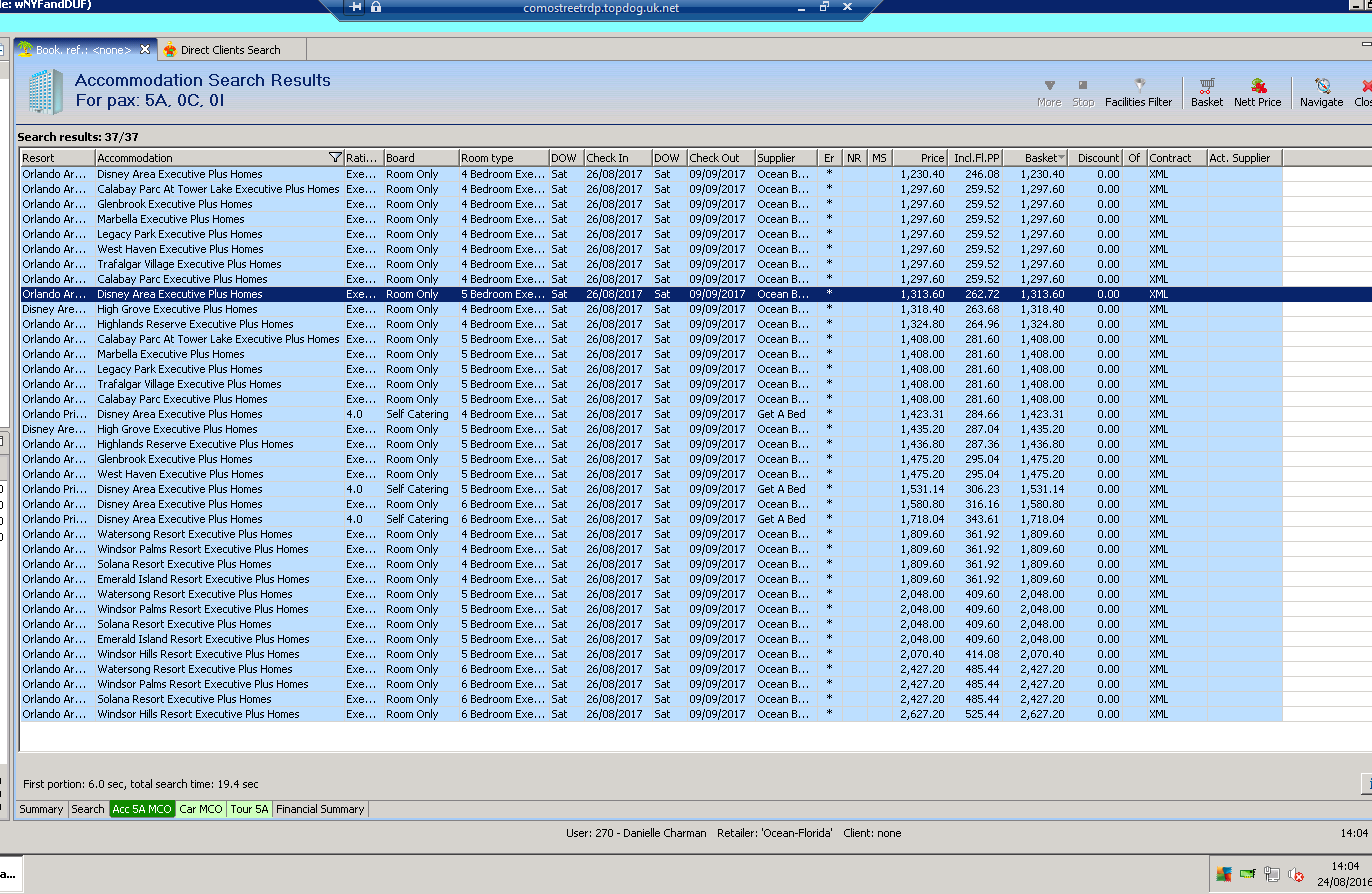
Task: Sort by the Incl.Fl.PP column header
Action: pyautogui.click(x=975, y=158)
